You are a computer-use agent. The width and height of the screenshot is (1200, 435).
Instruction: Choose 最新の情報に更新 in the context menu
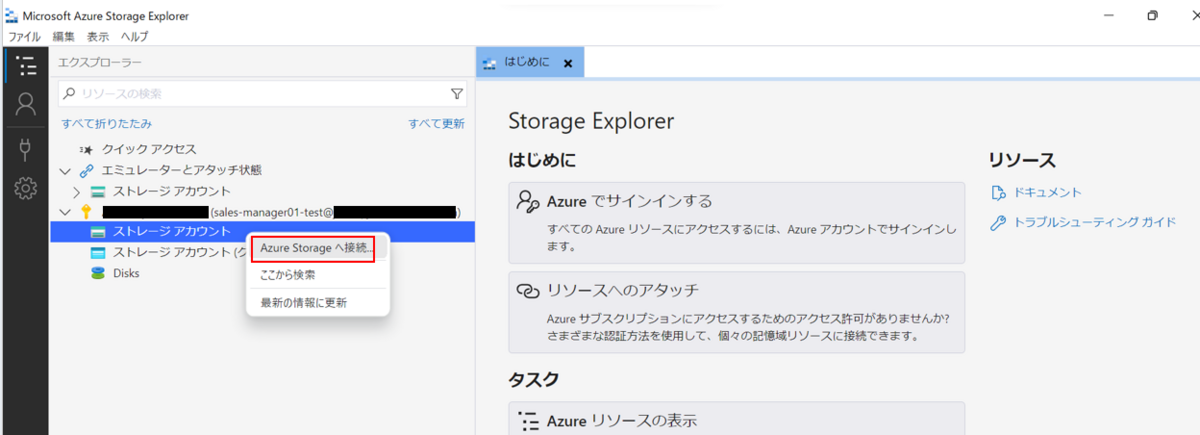point(316,302)
